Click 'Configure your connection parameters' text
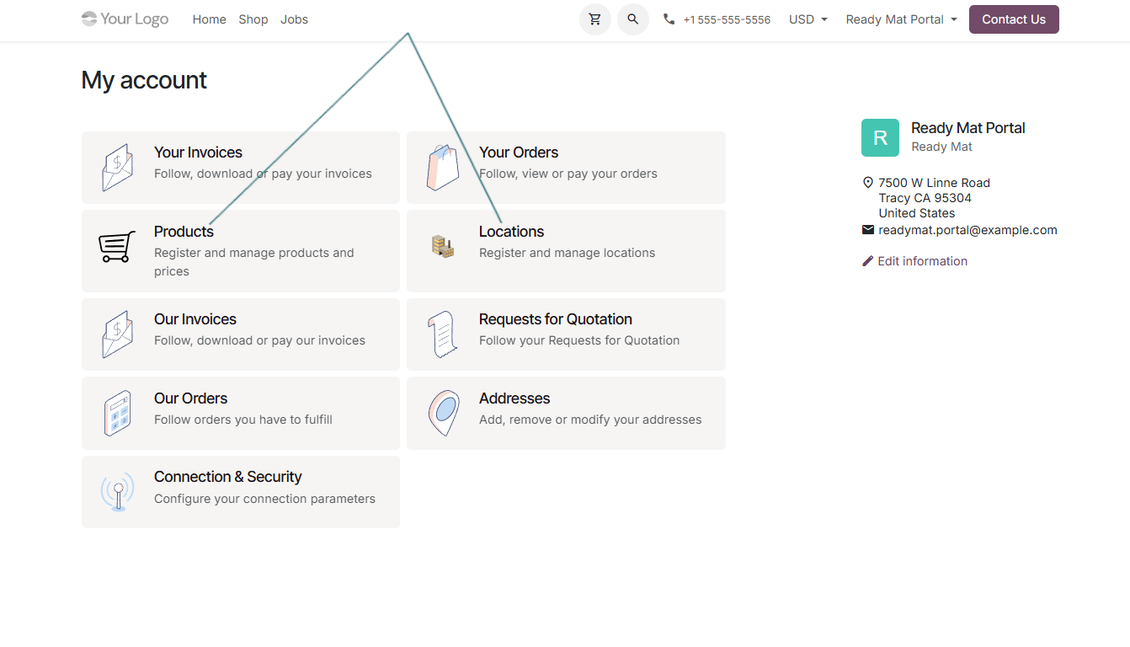The height and width of the screenshot is (647, 1130). (x=264, y=499)
